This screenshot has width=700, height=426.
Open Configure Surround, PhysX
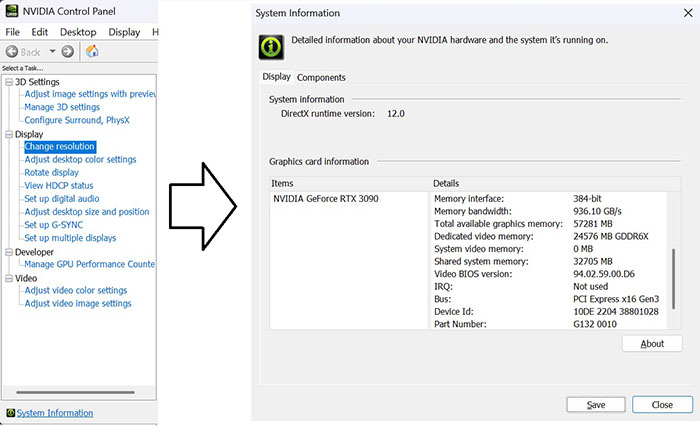point(77,120)
